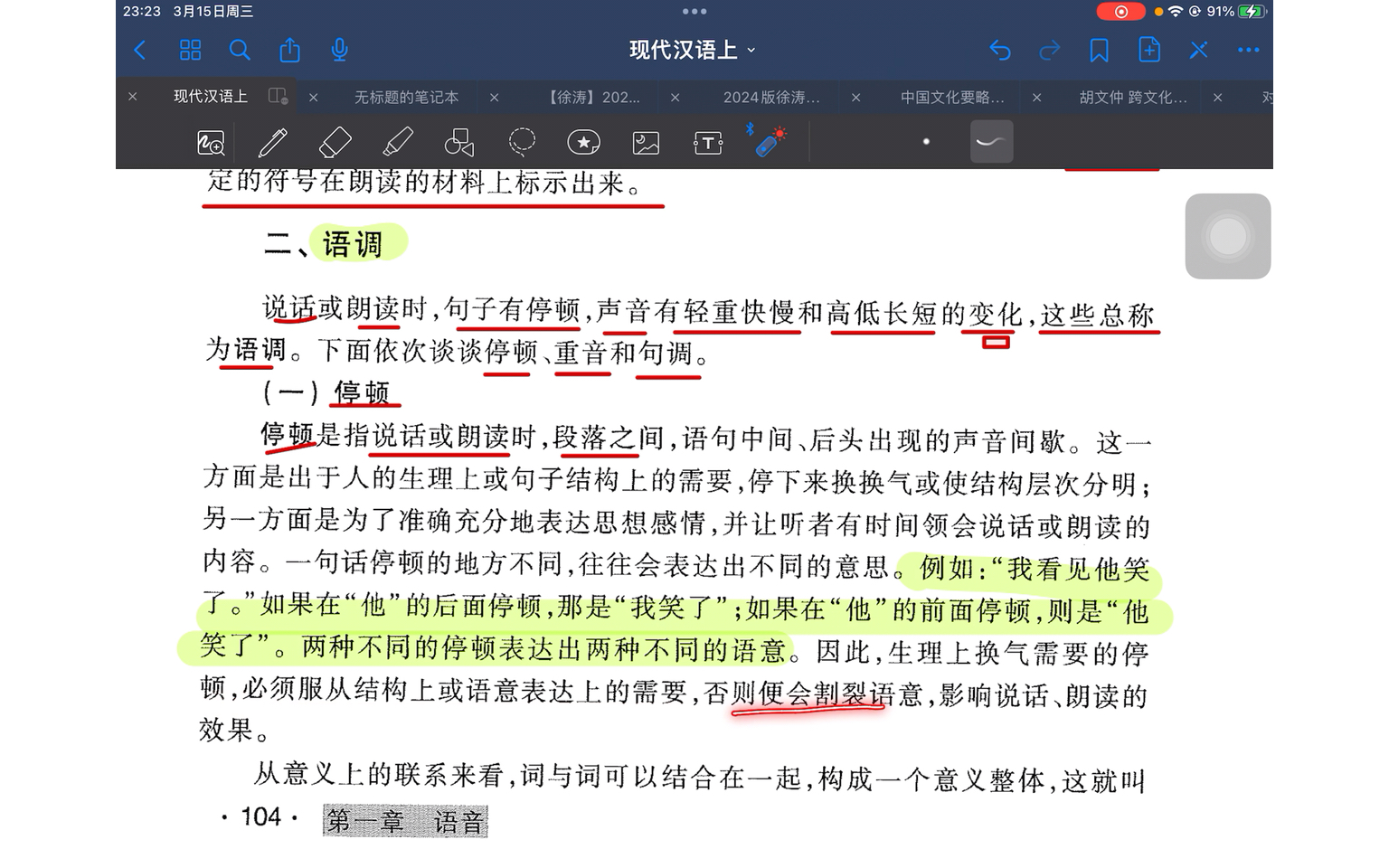Undo the last stroke

(x=1000, y=50)
